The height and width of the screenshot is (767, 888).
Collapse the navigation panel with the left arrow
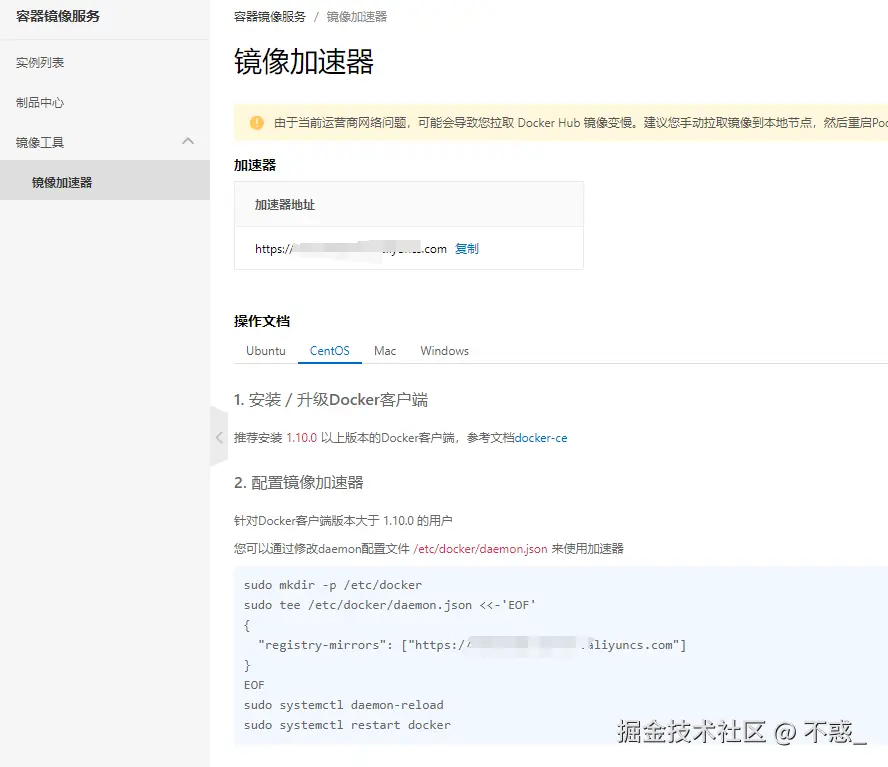219,437
